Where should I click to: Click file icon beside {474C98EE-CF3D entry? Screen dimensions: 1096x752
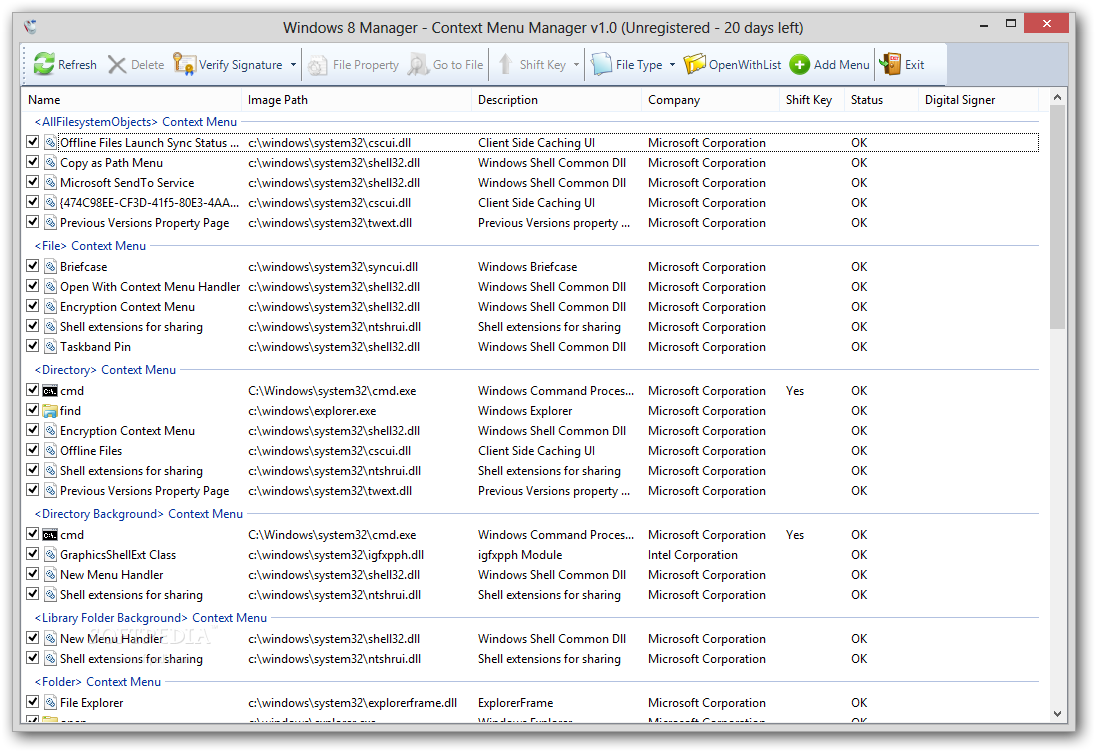[50, 203]
